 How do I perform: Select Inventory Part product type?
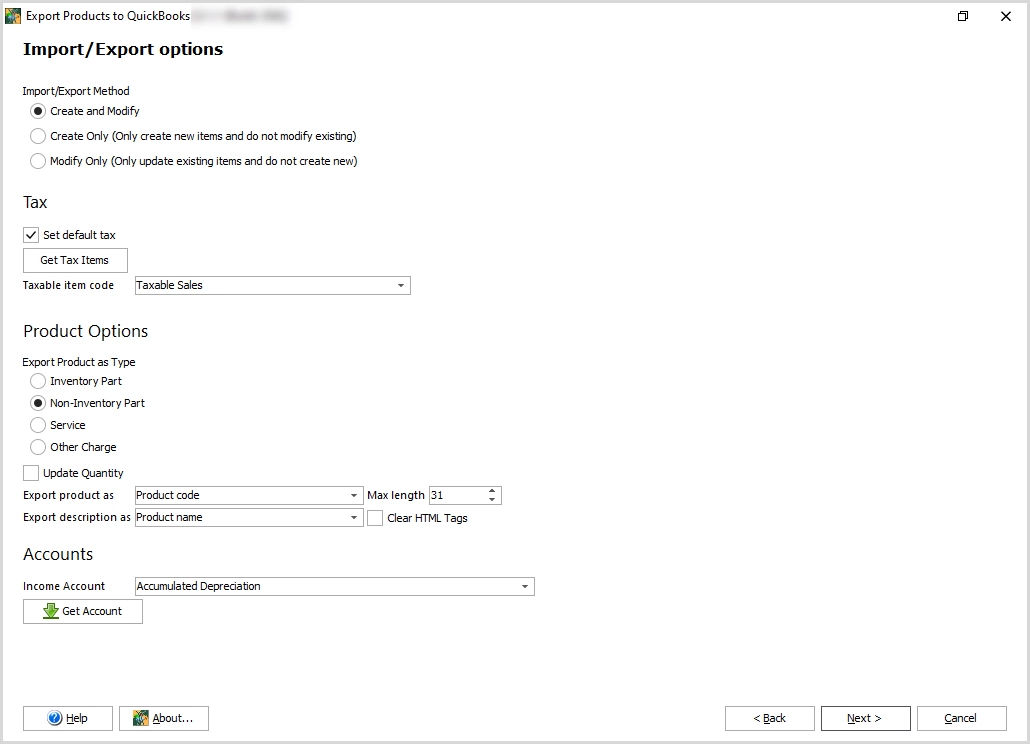[38, 381]
